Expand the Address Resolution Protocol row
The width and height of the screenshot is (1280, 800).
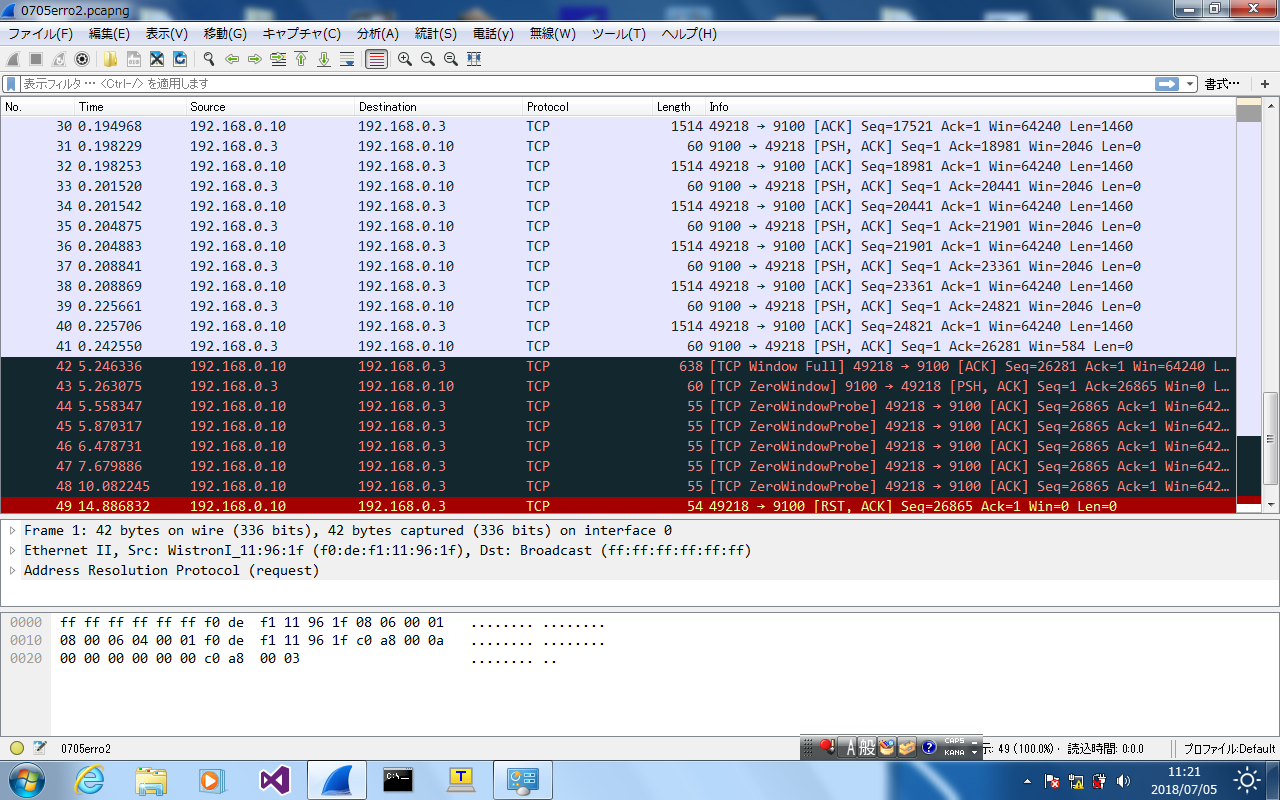pos(13,571)
